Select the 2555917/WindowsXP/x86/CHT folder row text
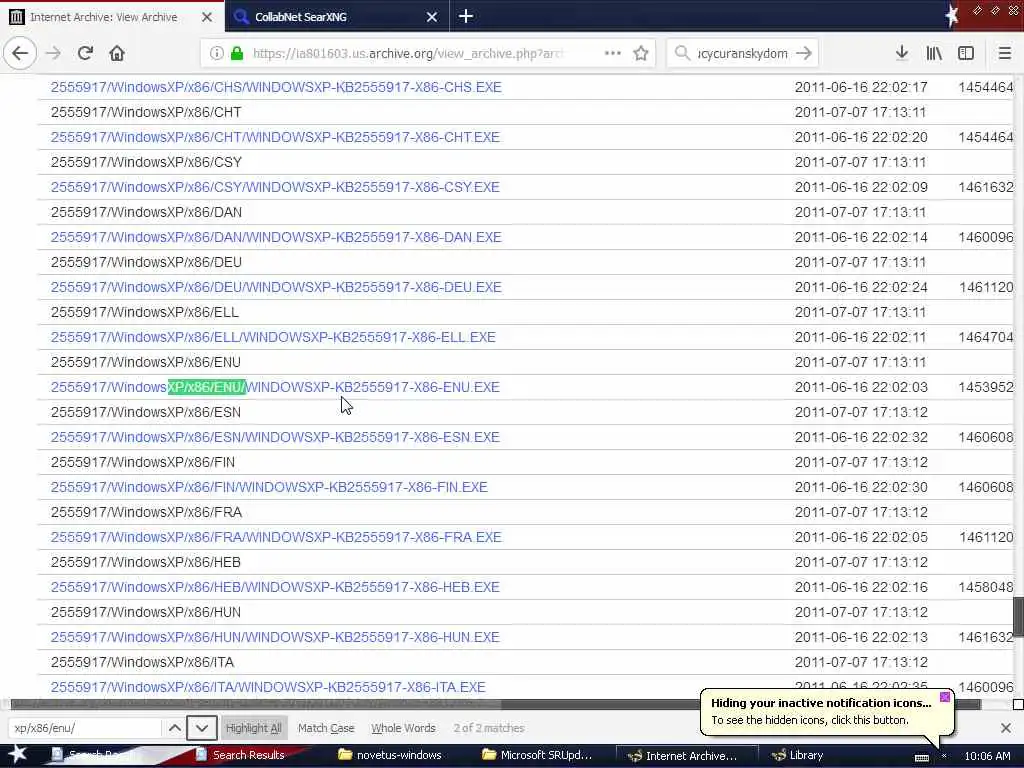 click(x=146, y=112)
